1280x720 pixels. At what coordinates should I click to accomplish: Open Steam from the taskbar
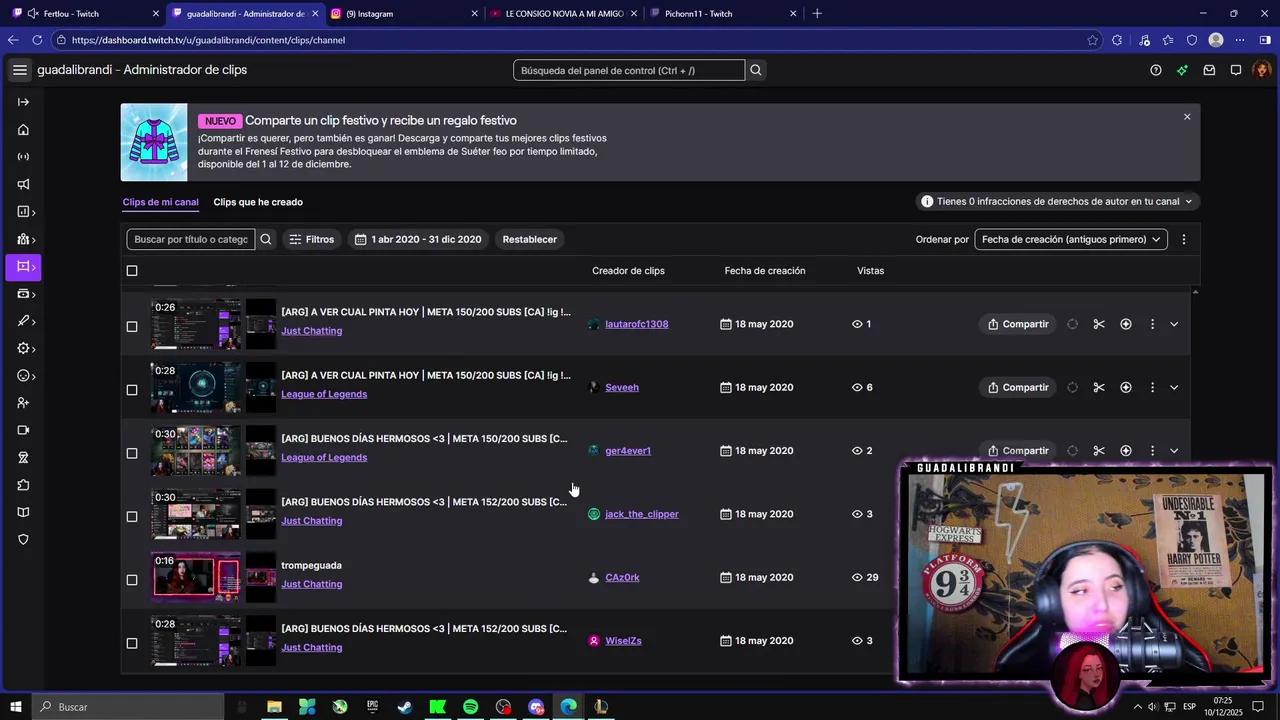click(405, 707)
